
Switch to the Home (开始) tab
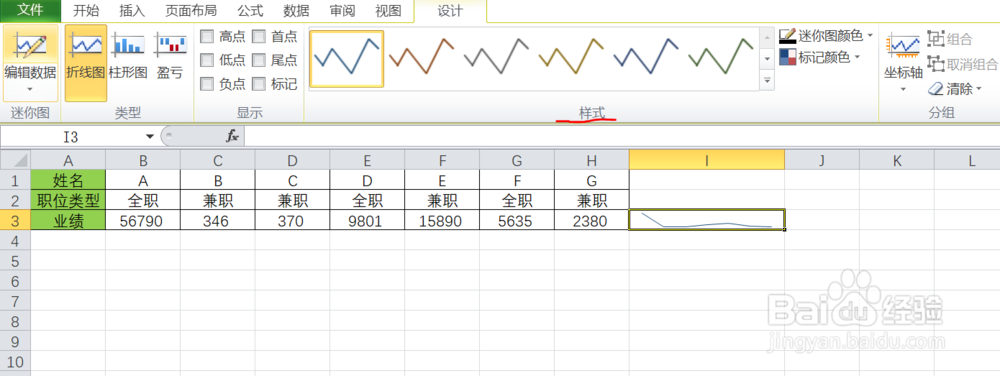(x=86, y=11)
